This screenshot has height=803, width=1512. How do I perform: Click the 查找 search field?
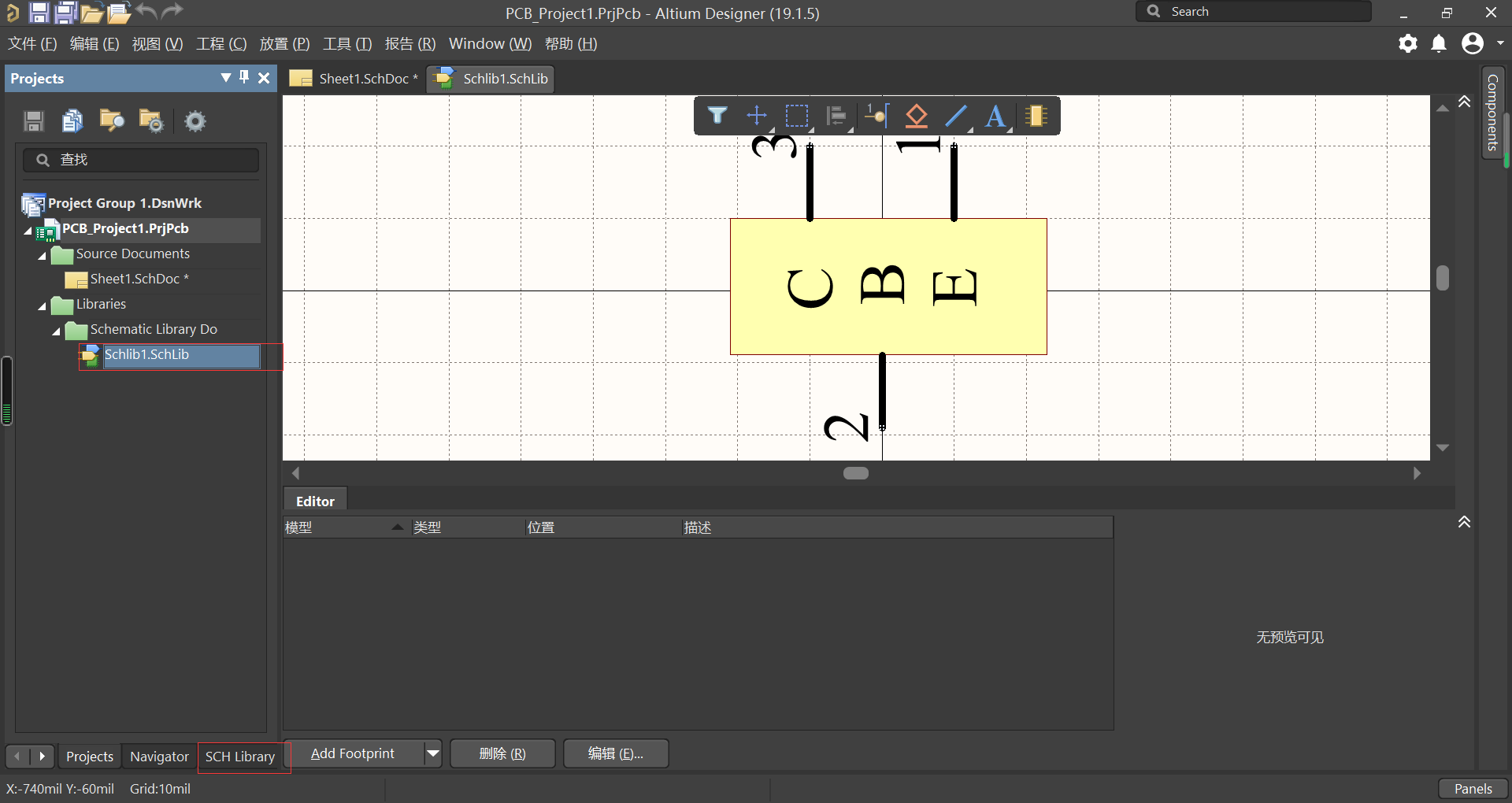141,160
